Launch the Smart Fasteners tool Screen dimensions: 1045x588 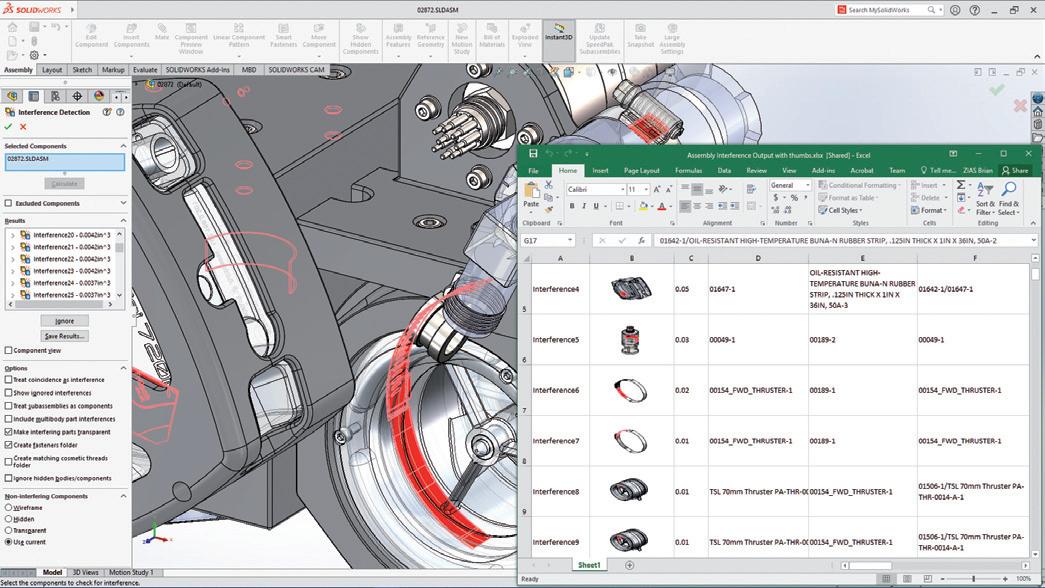pos(283,35)
